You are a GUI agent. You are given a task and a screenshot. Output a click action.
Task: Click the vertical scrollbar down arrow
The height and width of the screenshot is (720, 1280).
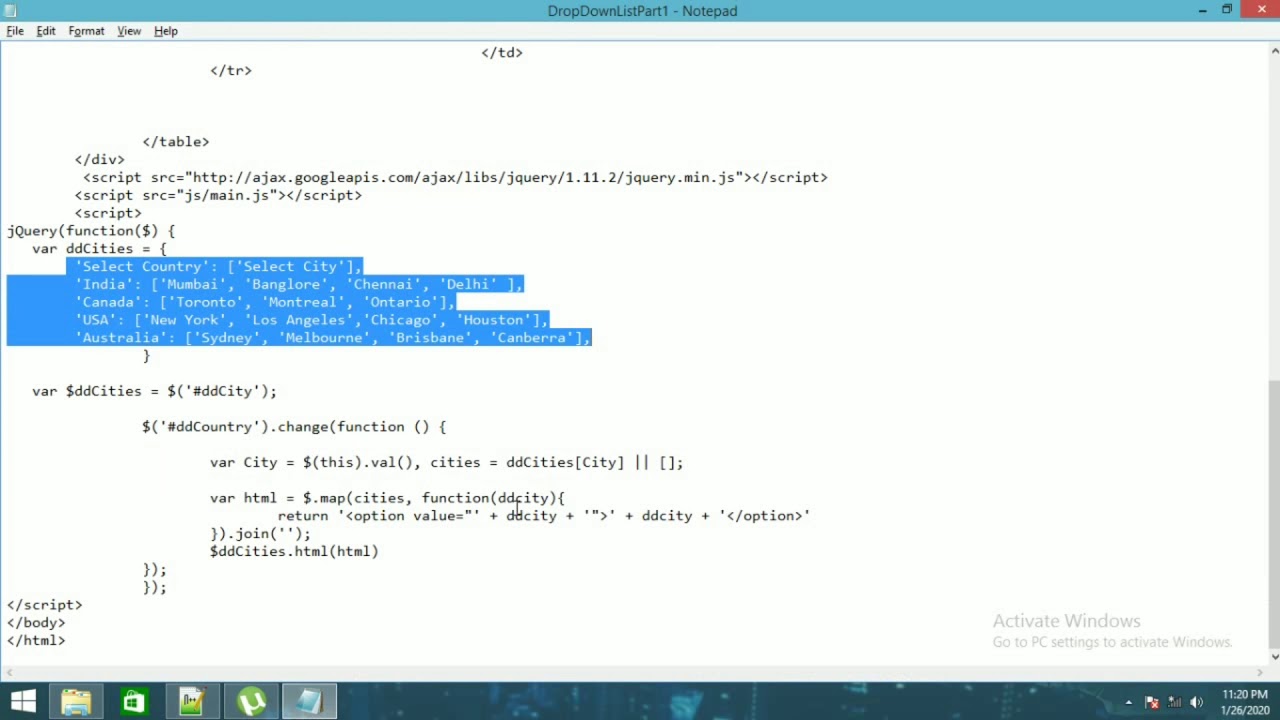click(x=1274, y=657)
